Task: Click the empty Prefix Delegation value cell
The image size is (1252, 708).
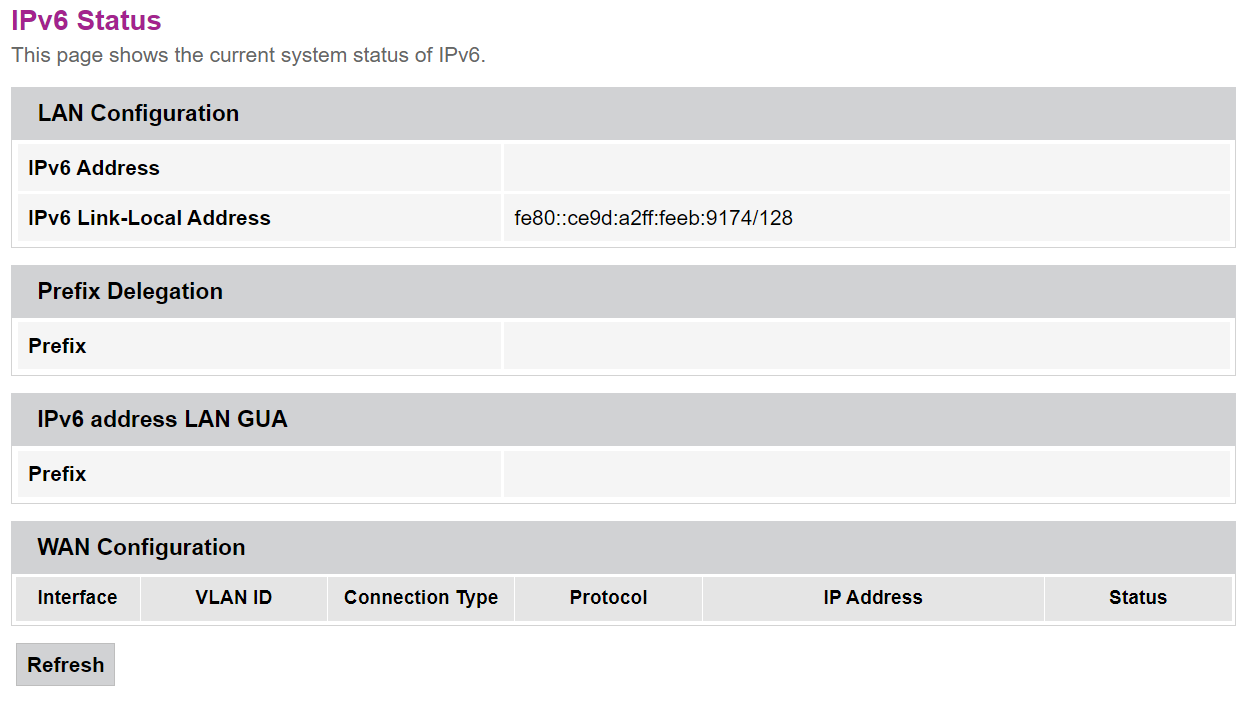Action: point(866,346)
